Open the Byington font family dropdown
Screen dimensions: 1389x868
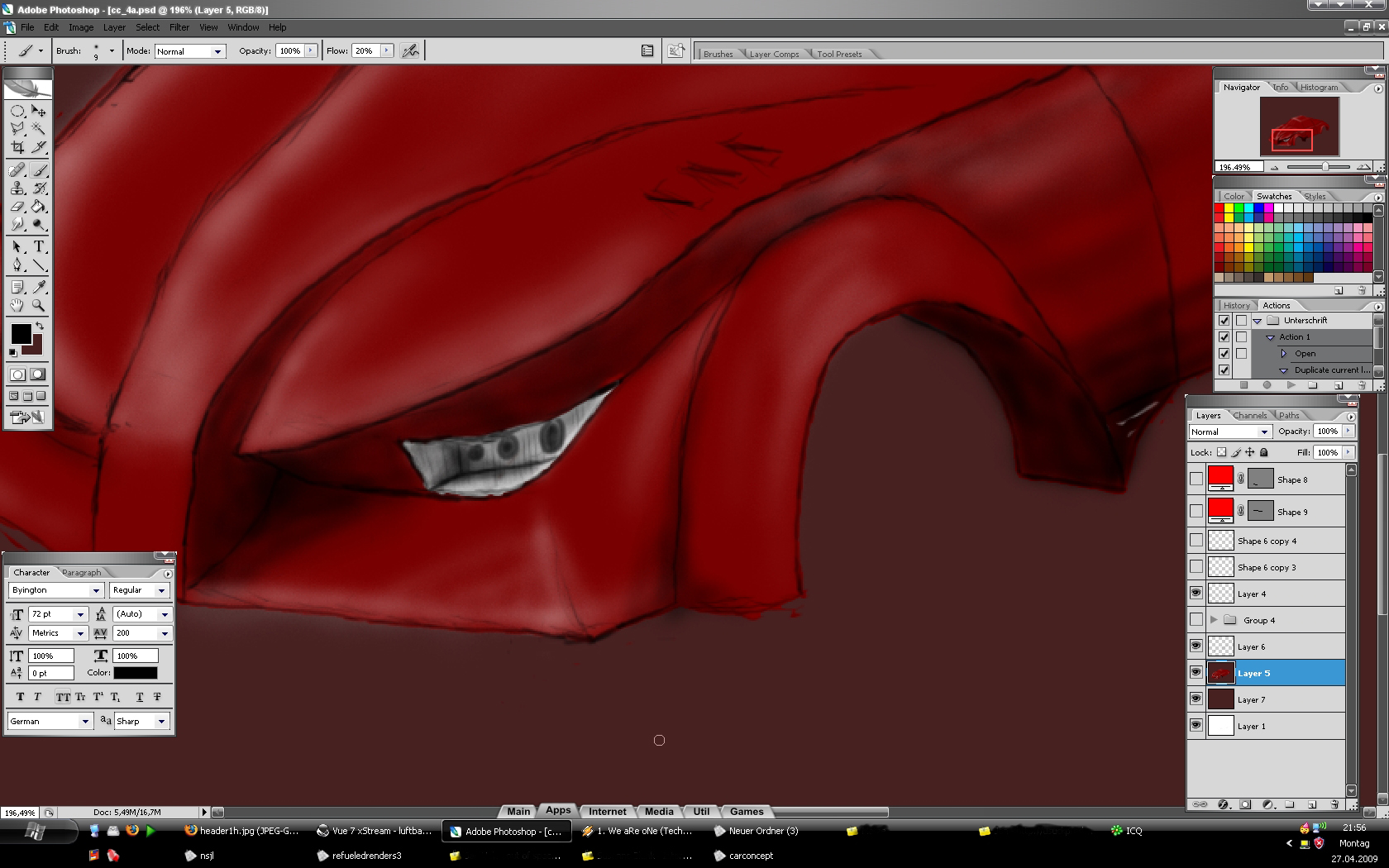coord(55,590)
